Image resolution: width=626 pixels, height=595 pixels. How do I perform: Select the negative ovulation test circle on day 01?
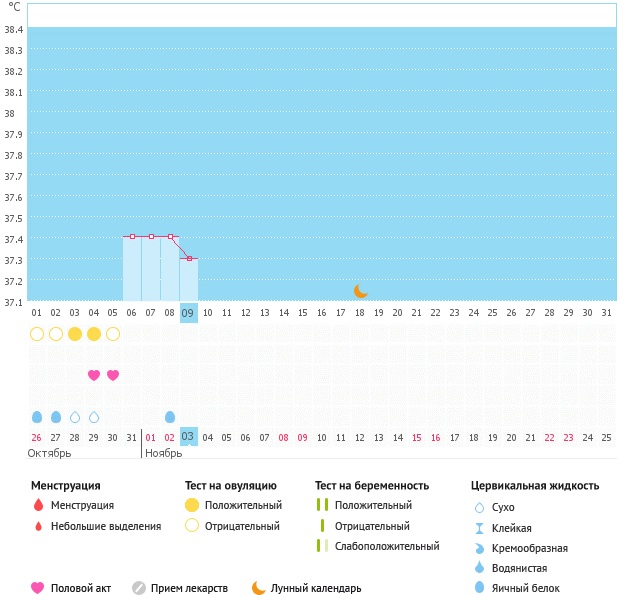pos(37,334)
